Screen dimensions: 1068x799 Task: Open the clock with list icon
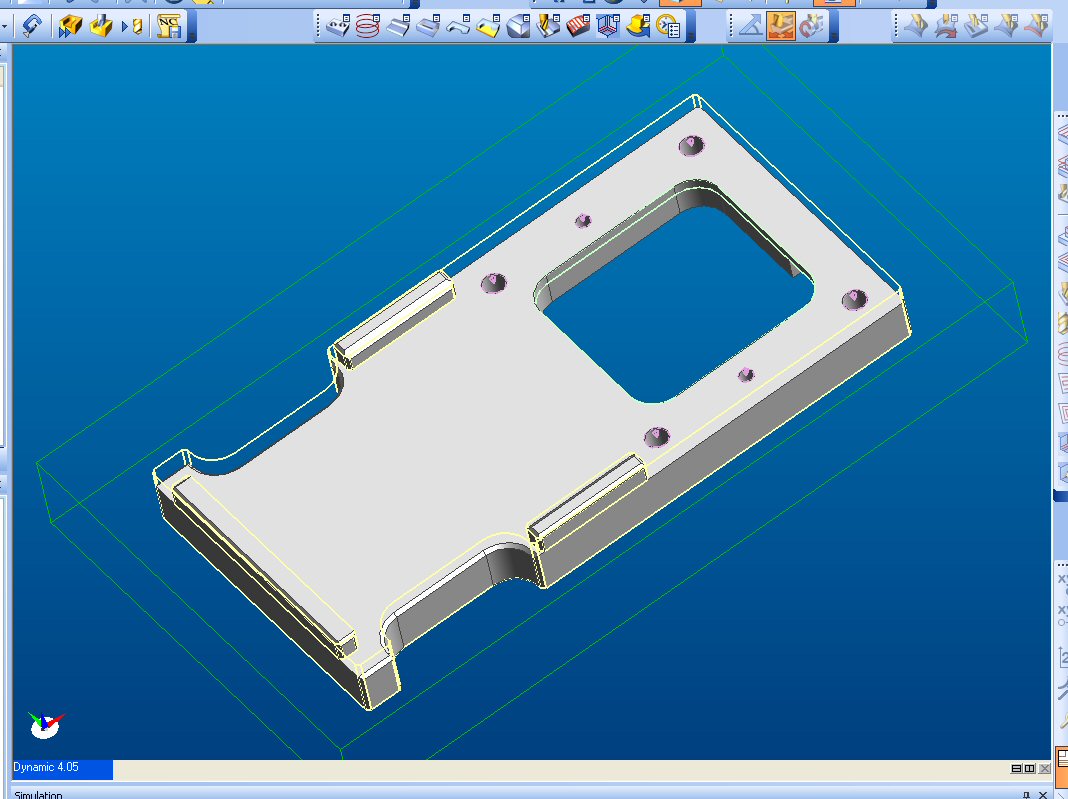tap(668, 27)
